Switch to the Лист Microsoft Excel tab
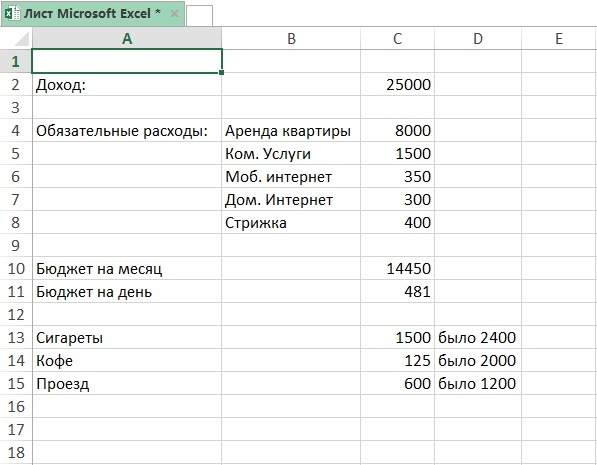 [x=93, y=14]
